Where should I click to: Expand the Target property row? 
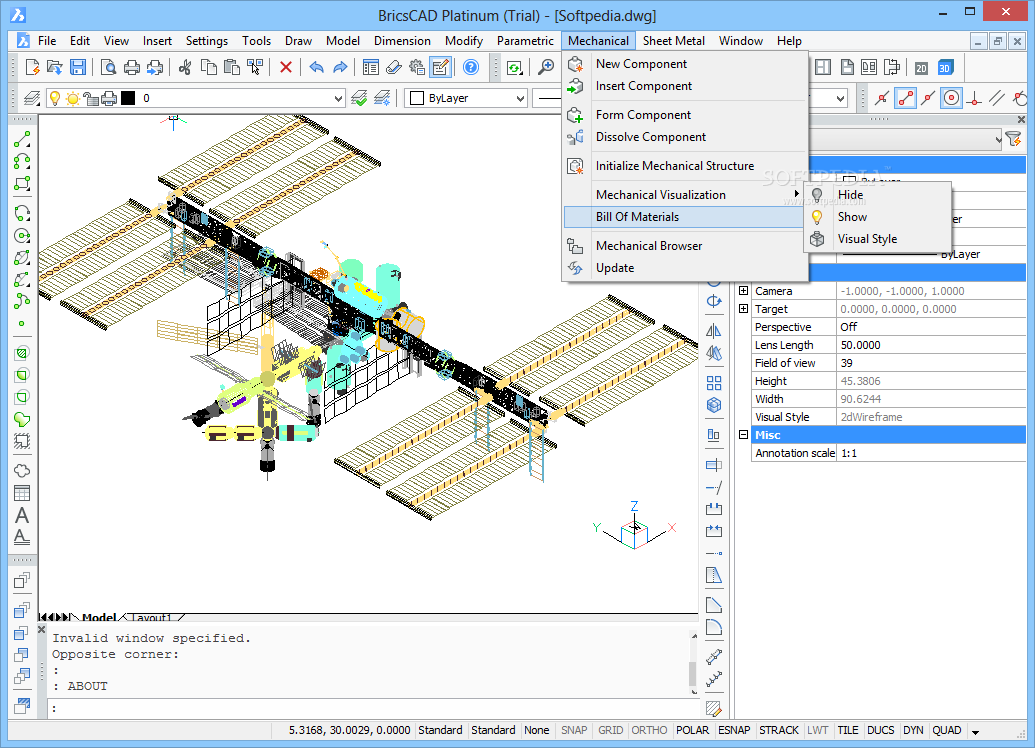pos(743,308)
